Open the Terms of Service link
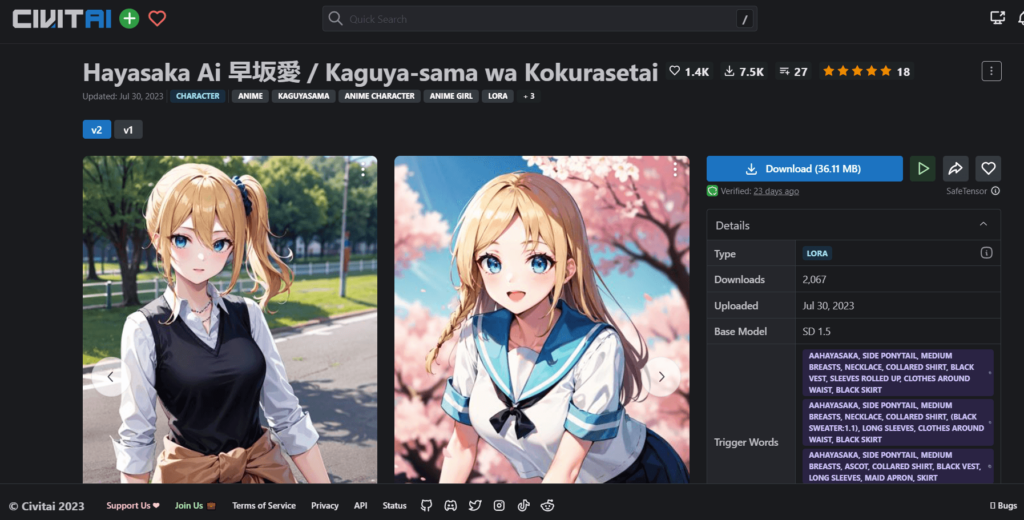The image size is (1024, 520). [264, 506]
